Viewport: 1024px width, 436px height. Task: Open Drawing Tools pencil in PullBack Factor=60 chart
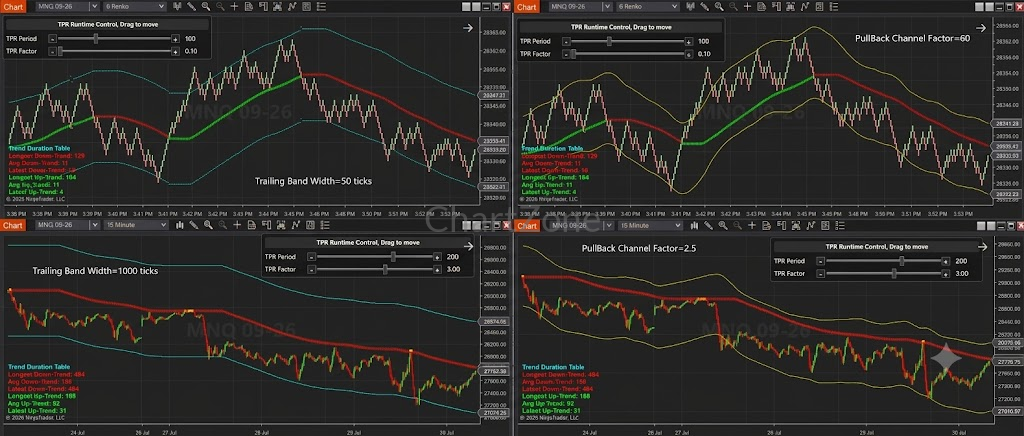click(x=705, y=7)
